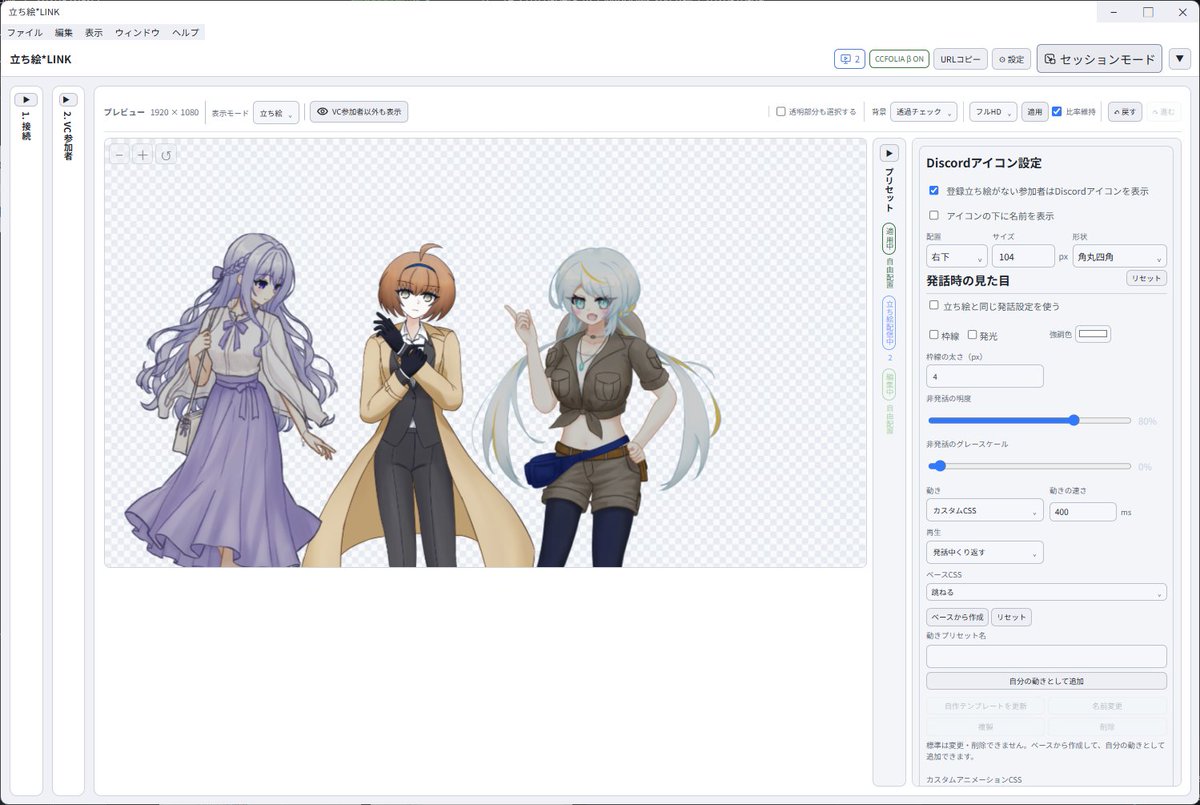
Task: Select the 編集中 preset pill
Action: pyautogui.click(x=889, y=384)
